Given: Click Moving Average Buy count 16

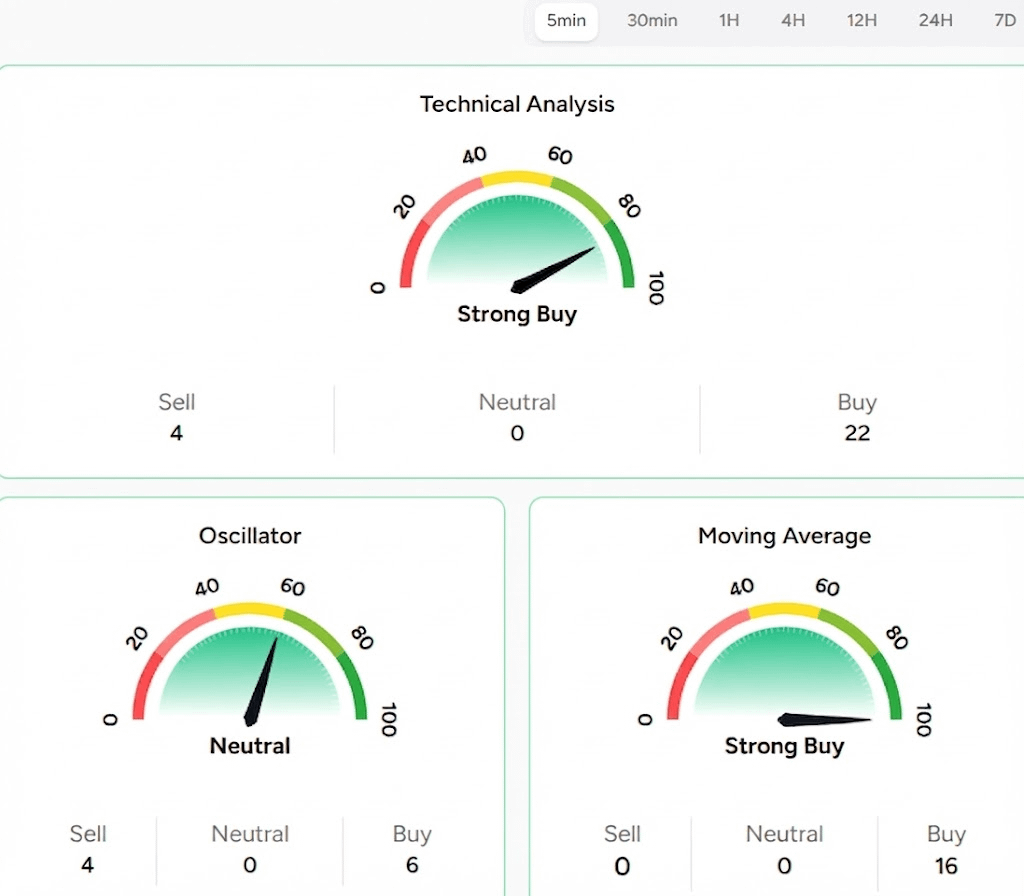Looking at the screenshot, I should (x=946, y=866).
